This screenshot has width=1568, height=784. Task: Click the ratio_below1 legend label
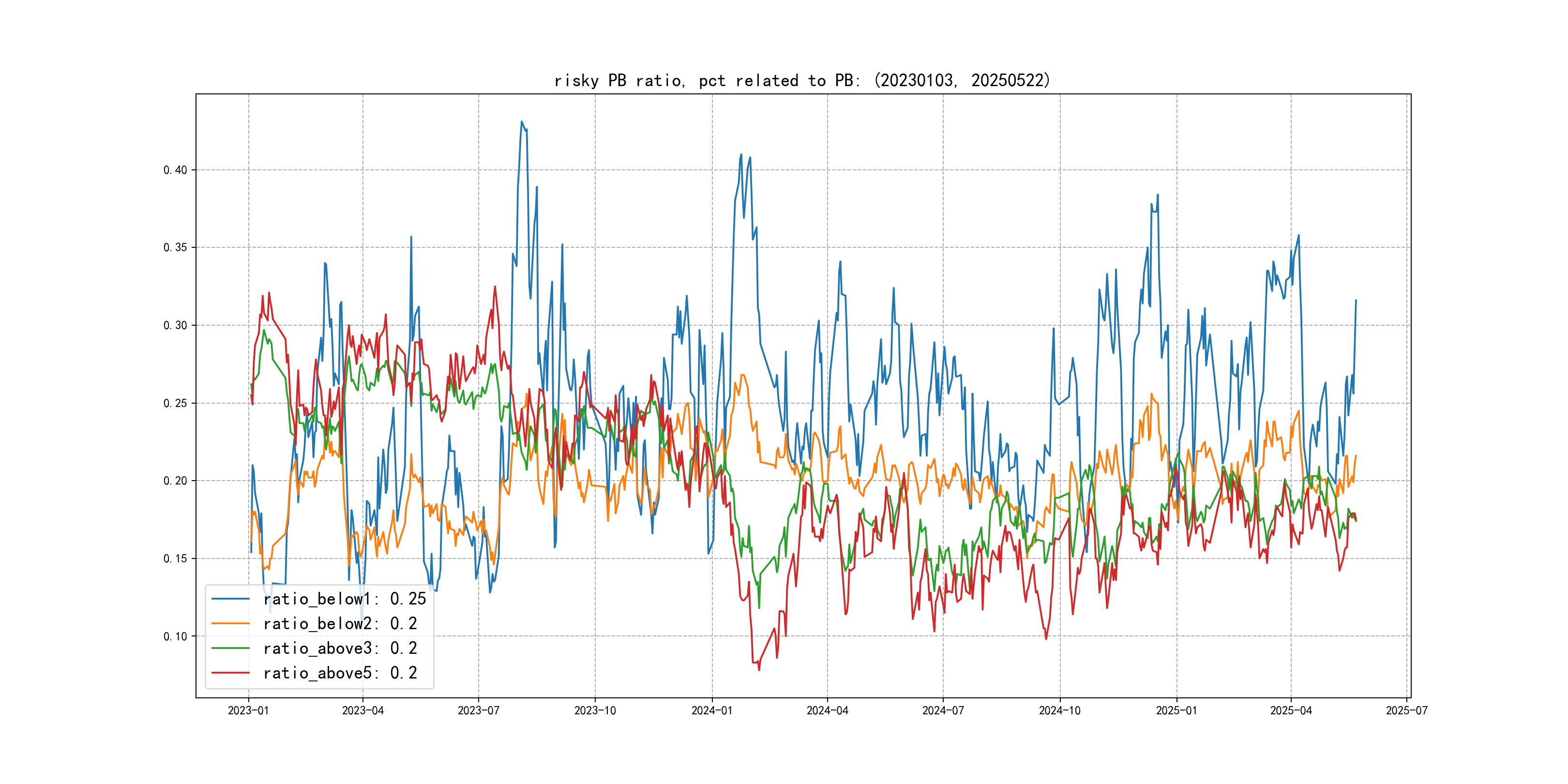click(x=344, y=599)
